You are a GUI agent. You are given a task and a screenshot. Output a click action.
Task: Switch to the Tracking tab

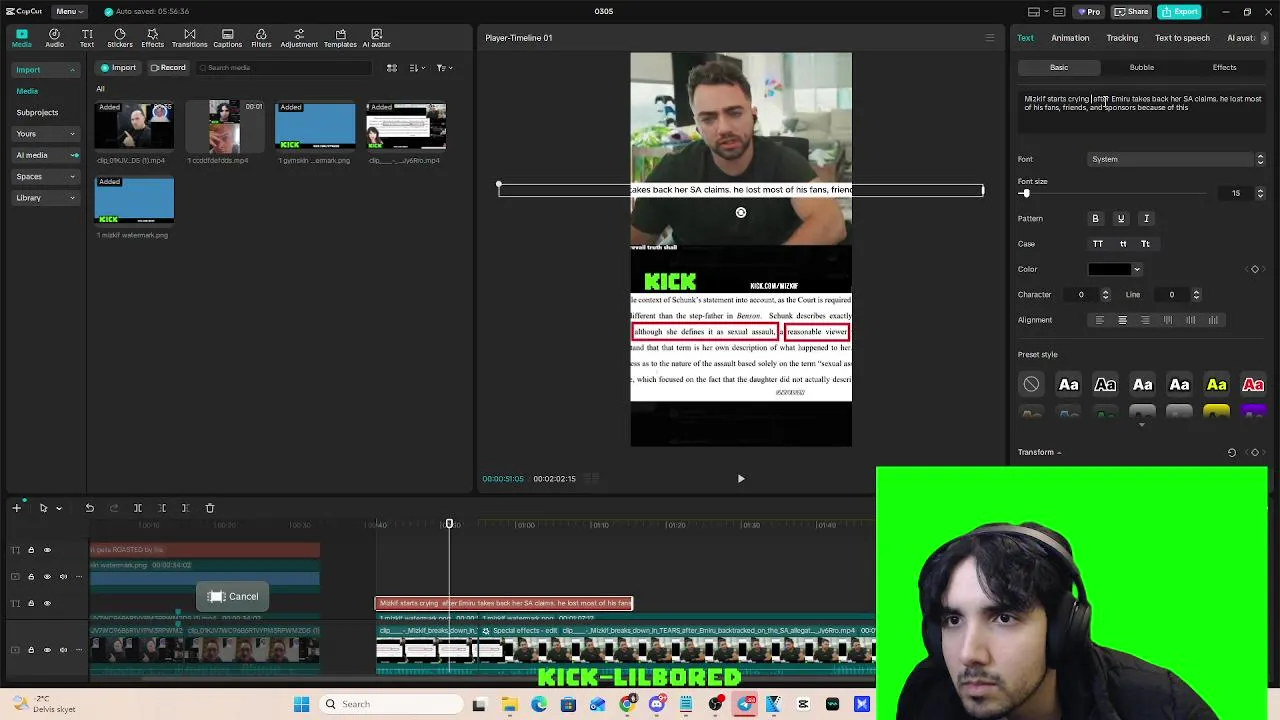(1122, 38)
